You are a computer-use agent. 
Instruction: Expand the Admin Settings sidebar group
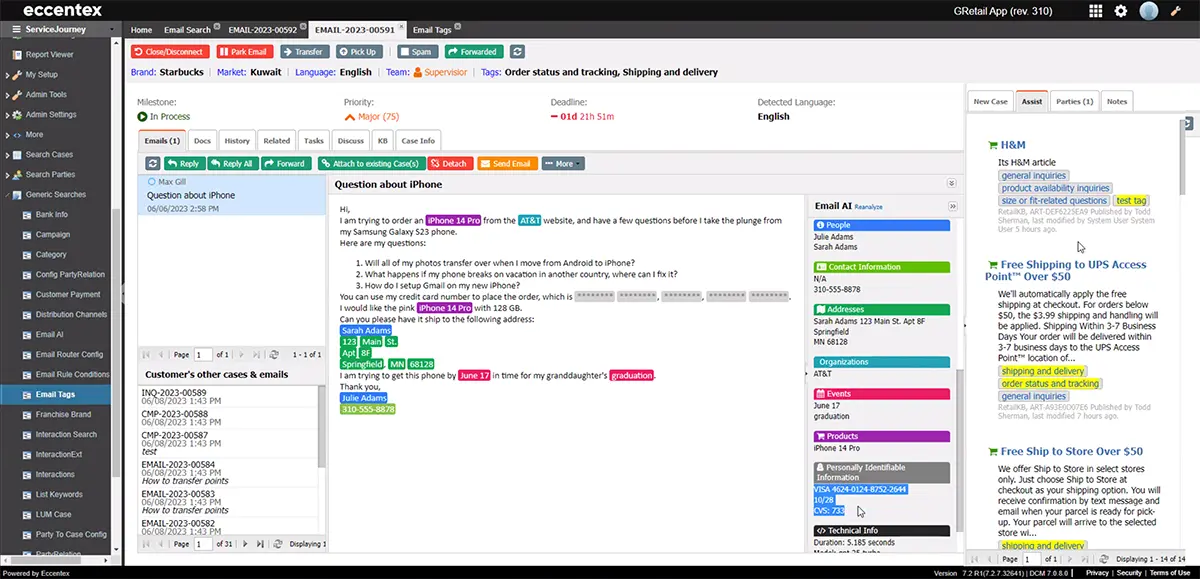pos(8,115)
